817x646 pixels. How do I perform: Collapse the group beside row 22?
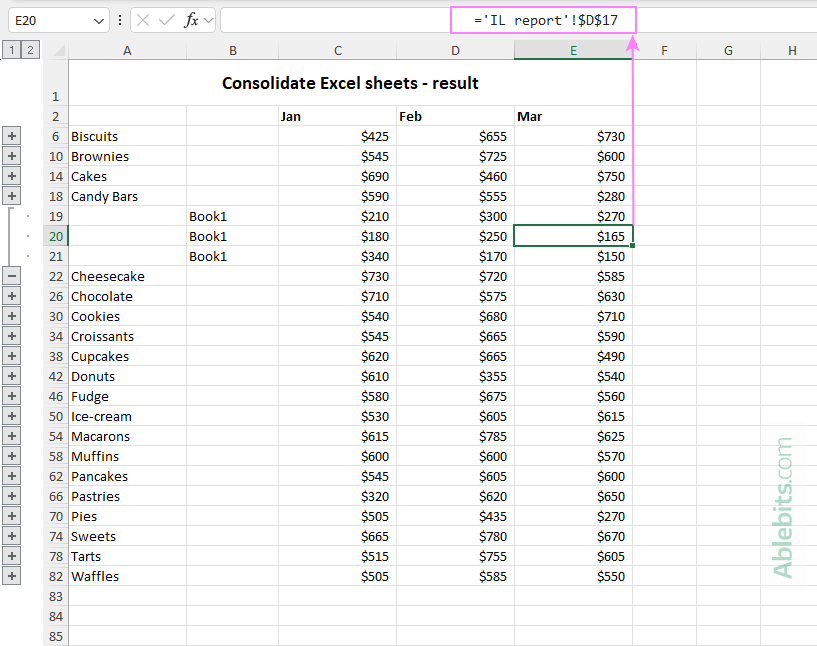pyautogui.click(x=11, y=276)
